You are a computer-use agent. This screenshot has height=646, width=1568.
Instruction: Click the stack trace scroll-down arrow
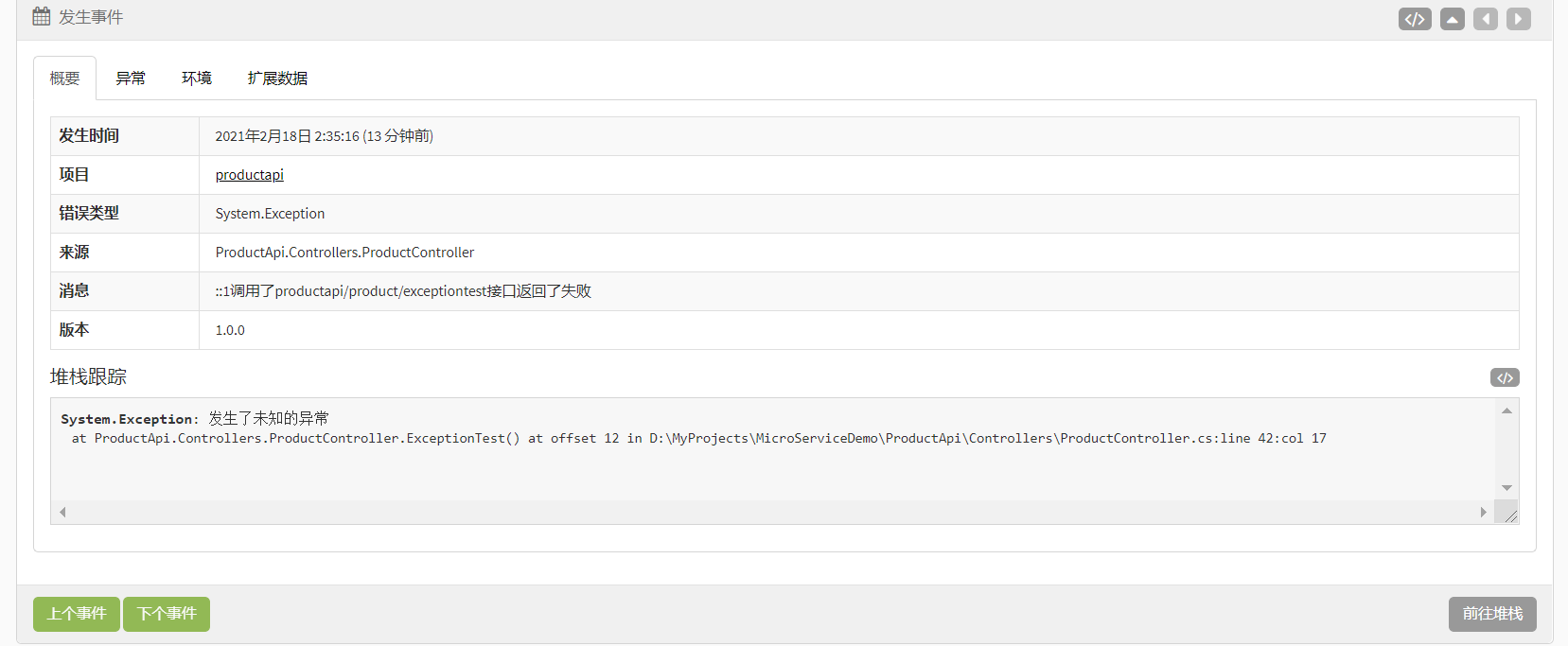pos(1506,488)
